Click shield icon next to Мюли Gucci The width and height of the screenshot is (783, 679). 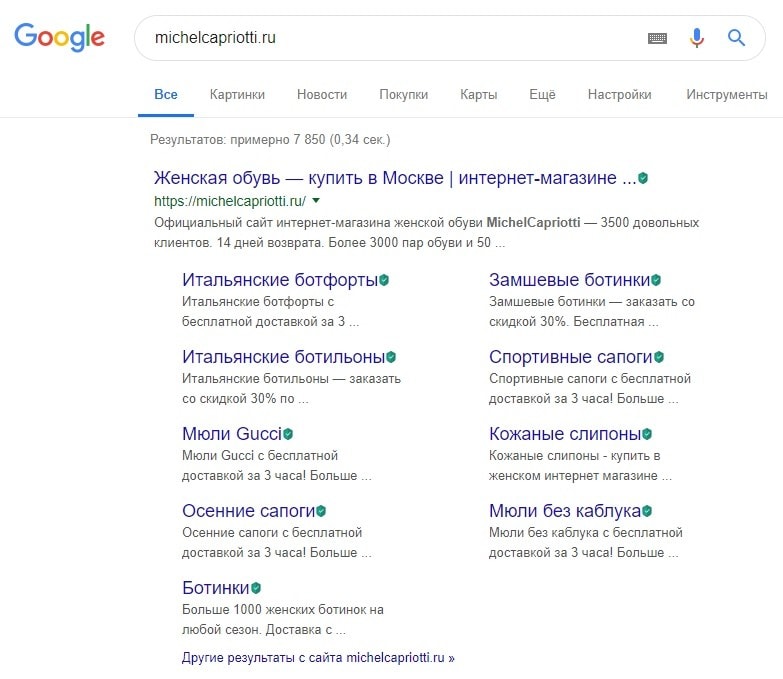(x=288, y=434)
